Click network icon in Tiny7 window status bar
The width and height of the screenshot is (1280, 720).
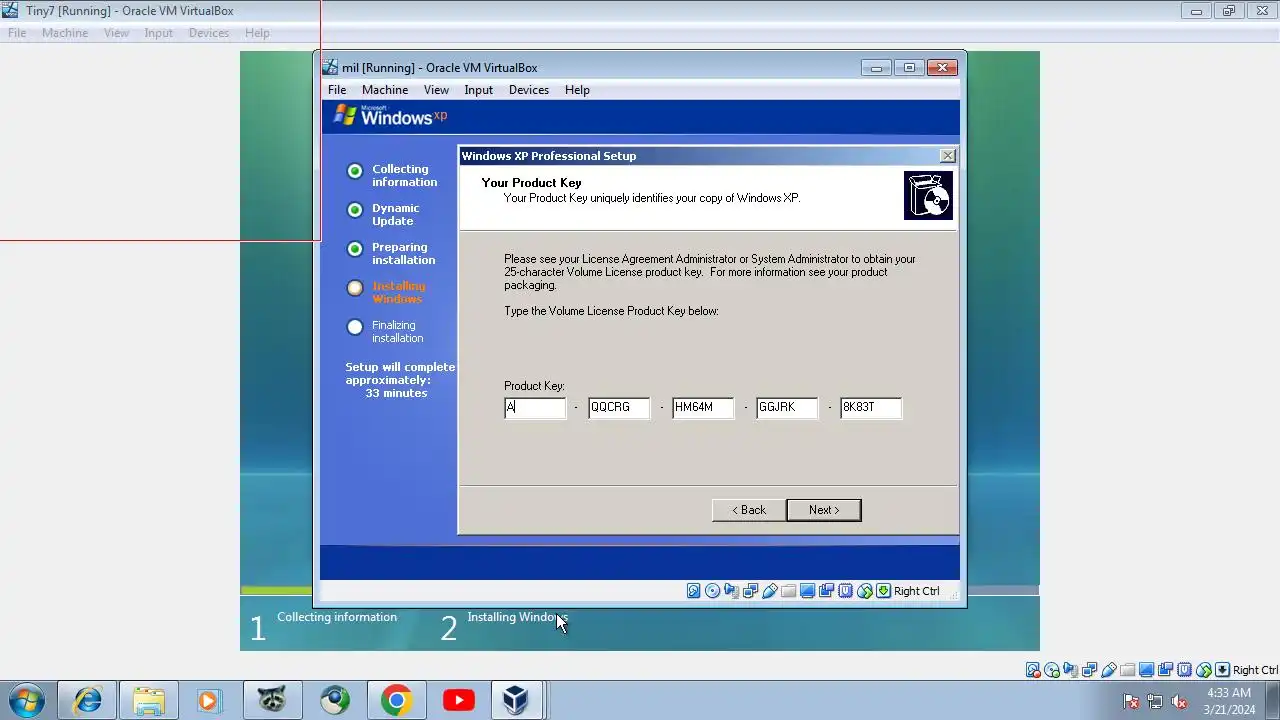[x=1090, y=670]
